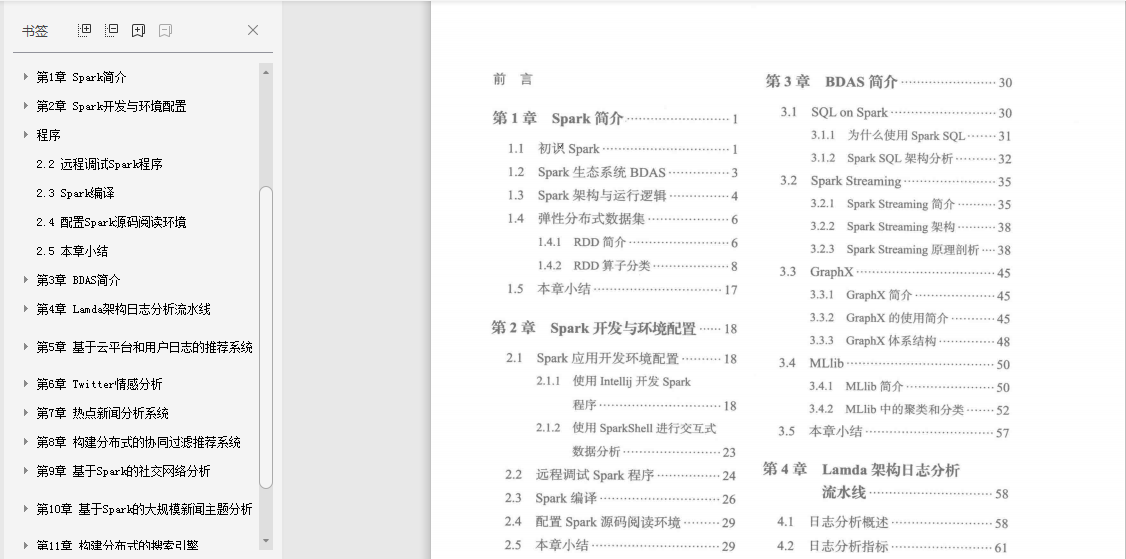Expand all bookmarks icon
This screenshot has height=559, width=1126.
point(84,30)
